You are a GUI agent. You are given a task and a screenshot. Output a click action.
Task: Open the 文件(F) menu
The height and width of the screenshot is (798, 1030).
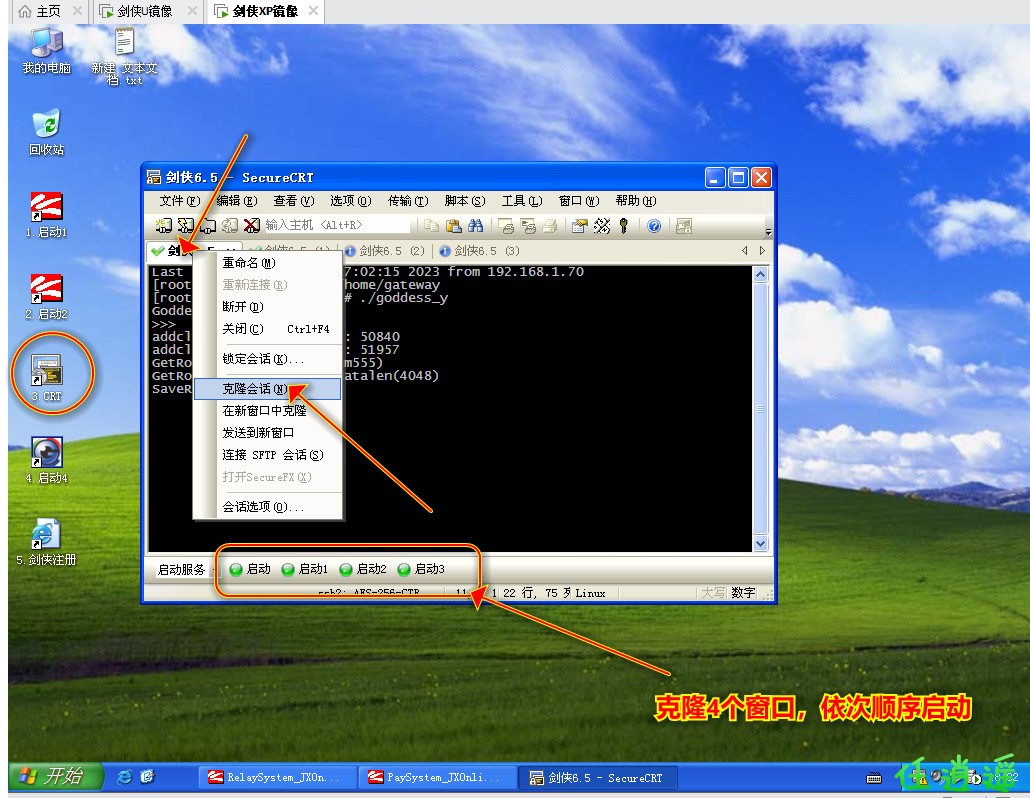[x=180, y=201]
